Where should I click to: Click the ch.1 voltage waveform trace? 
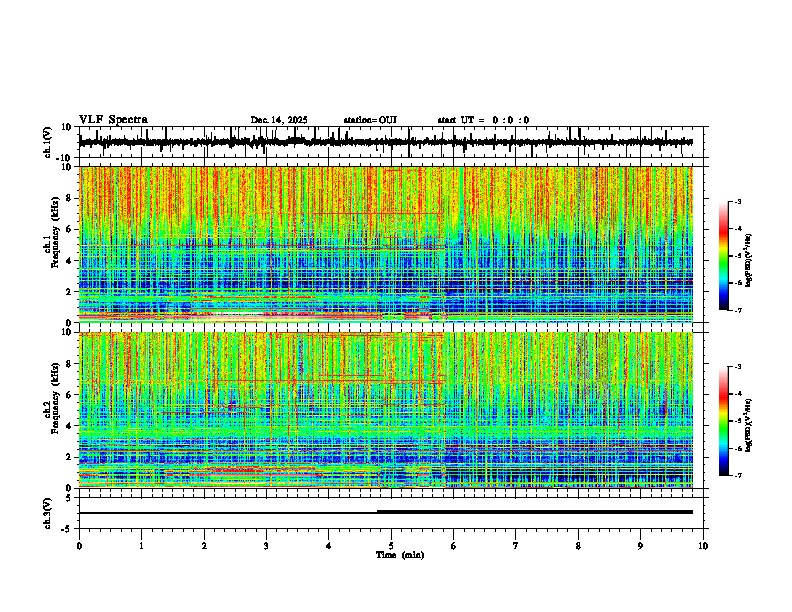click(386, 142)
